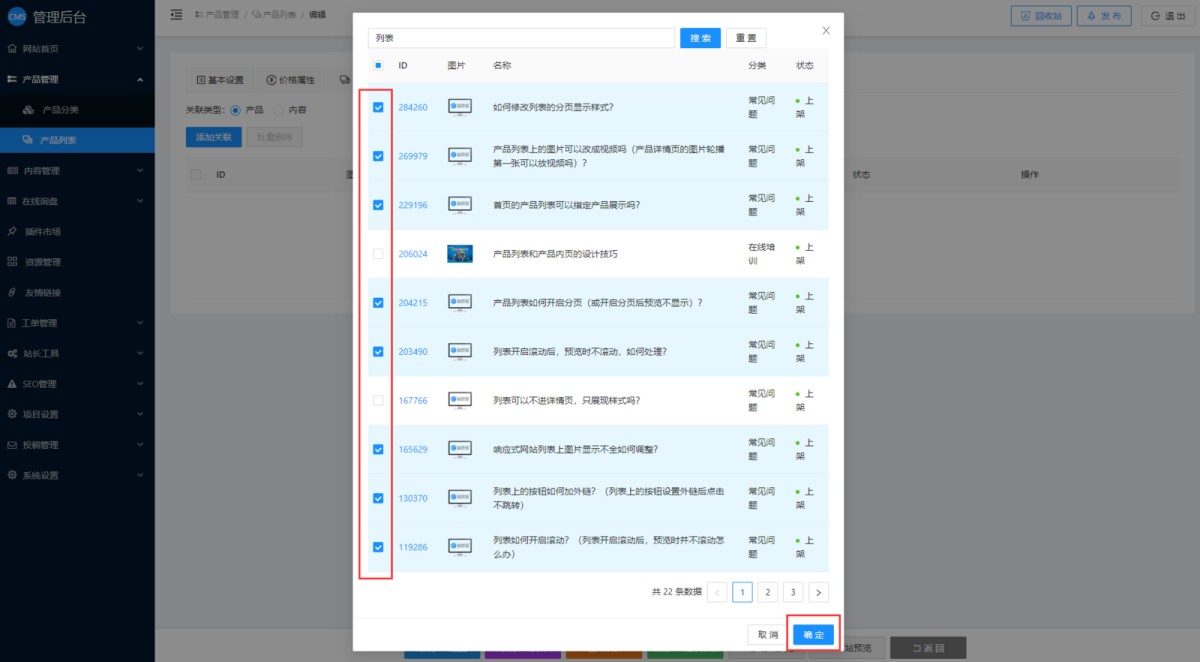This screenshot has width=1200, height=662.
Task: Open thumbnail of product 206024
Action: tap(460, 254)
